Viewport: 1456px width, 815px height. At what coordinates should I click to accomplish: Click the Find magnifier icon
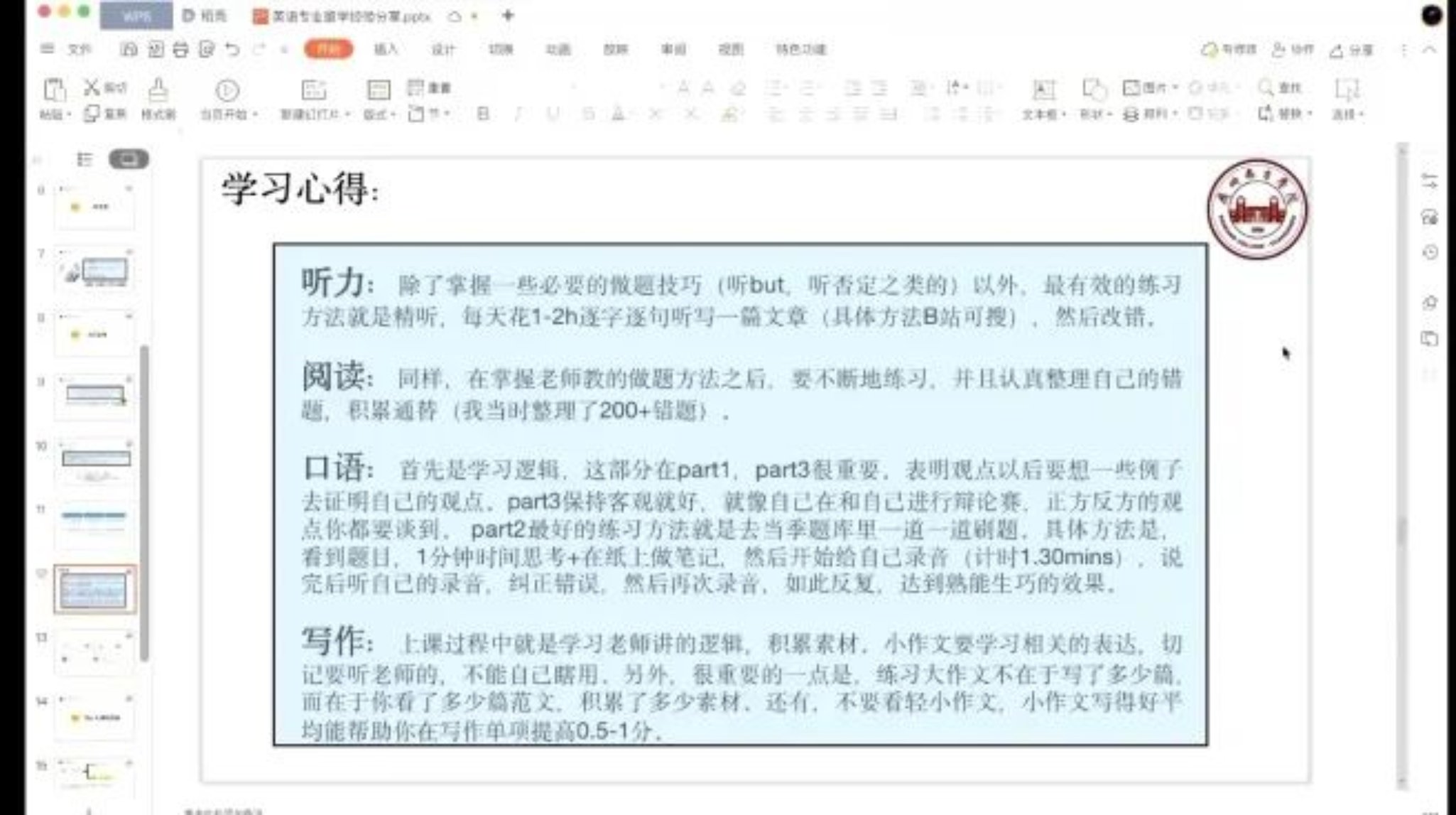[1266, 87]
